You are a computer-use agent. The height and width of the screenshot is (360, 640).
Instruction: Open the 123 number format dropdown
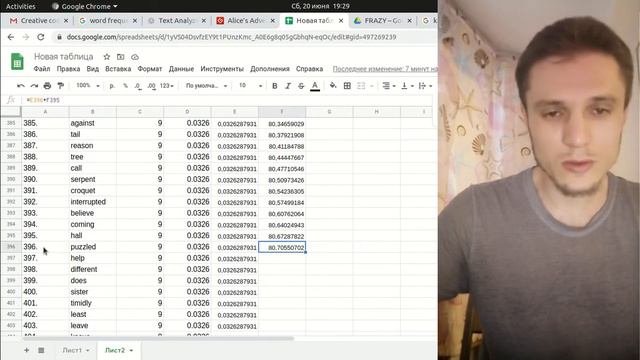click(x=167, y=86)
